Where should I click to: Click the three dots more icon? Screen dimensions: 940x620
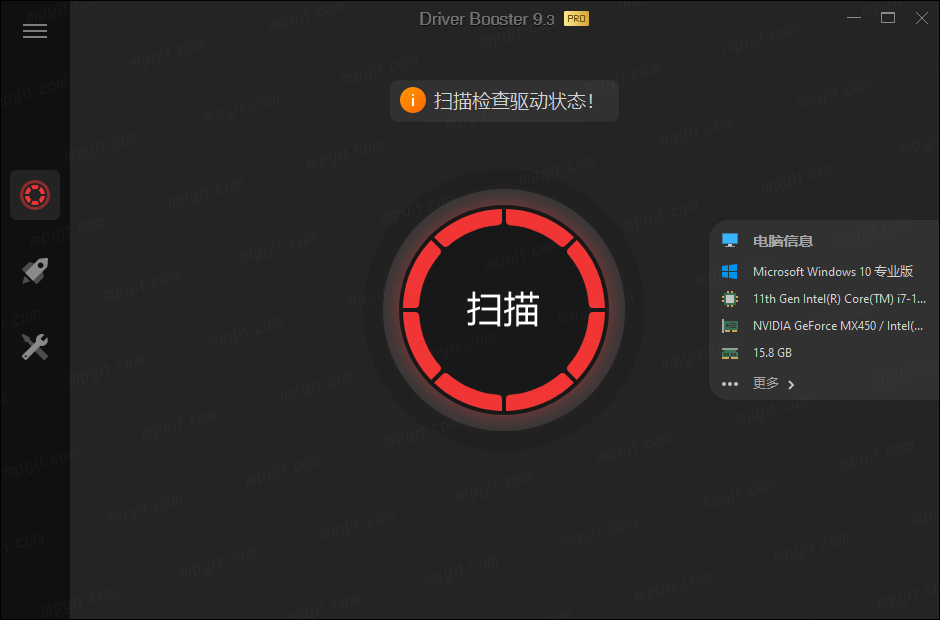tap(730, 384)
